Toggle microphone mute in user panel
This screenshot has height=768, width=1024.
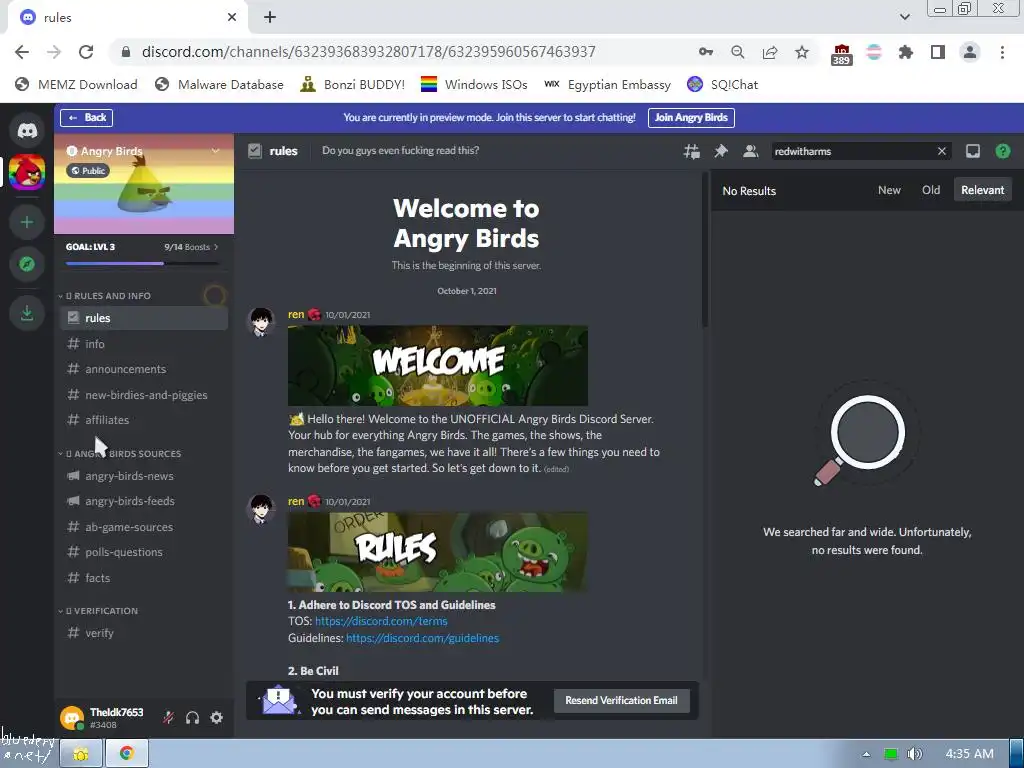[x=168, y=718]
